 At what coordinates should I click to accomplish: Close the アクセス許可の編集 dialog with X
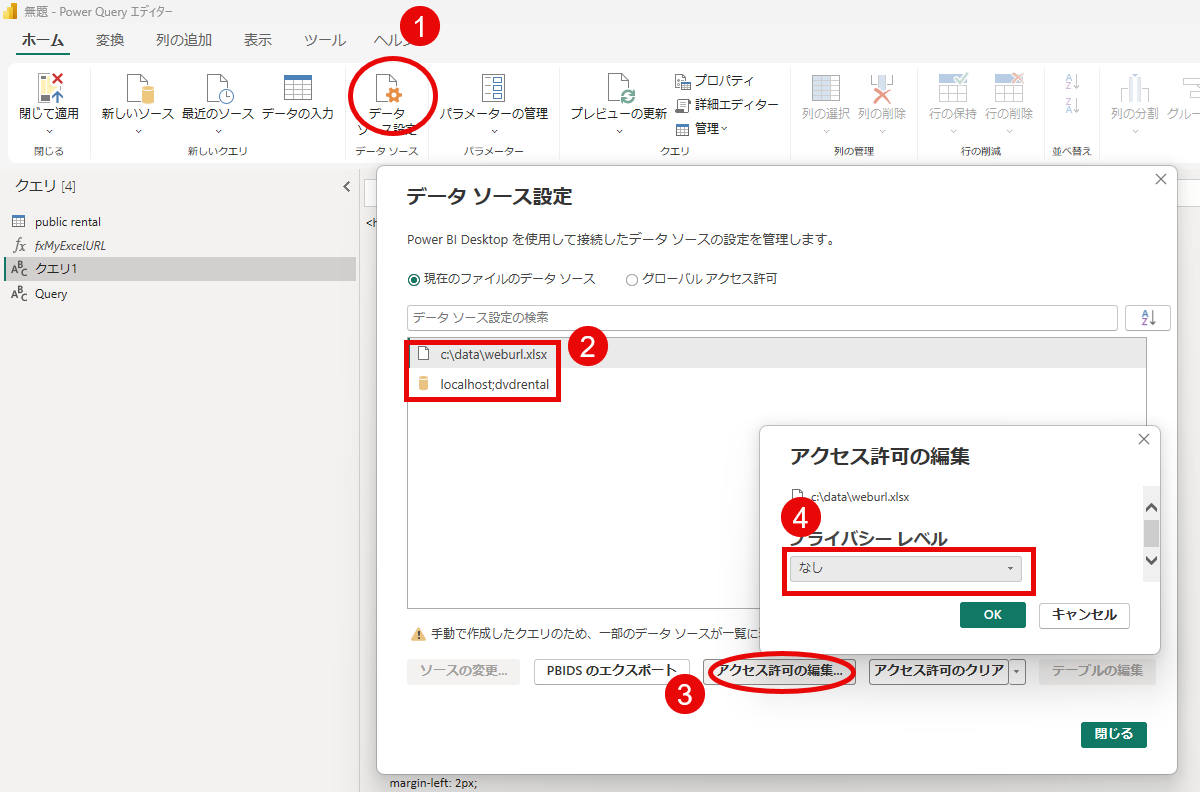pyautogui.click(x=1144, y=439)
